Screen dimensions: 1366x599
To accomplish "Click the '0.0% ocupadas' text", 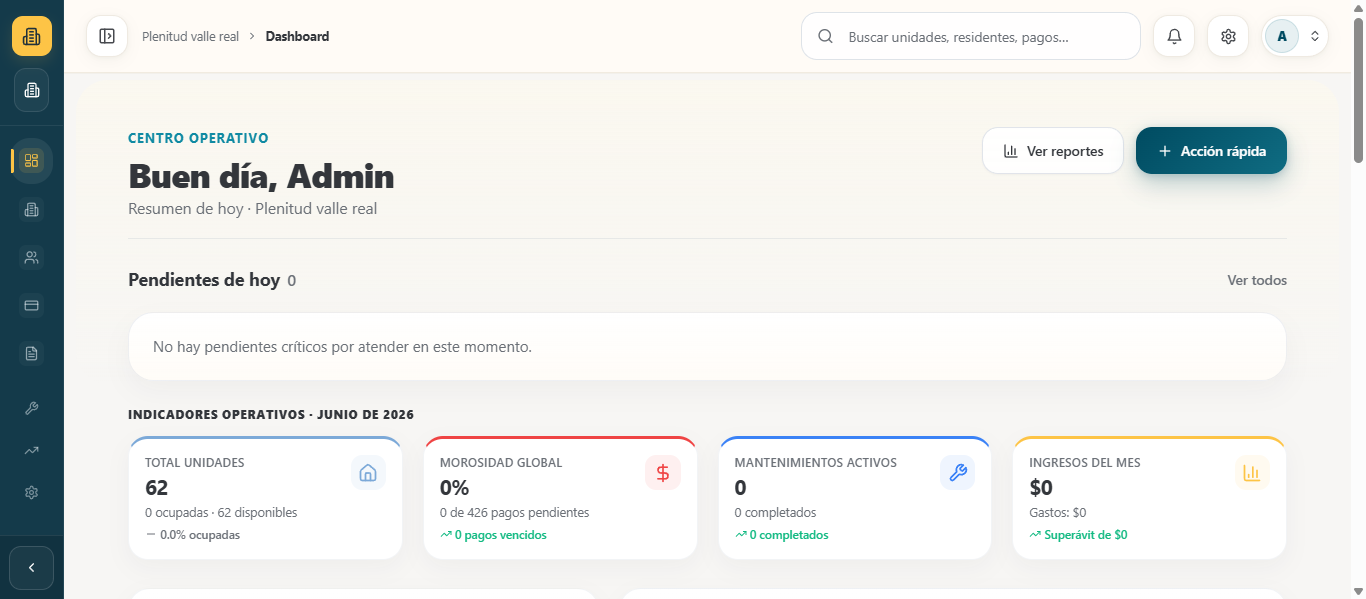I will 200,535.
